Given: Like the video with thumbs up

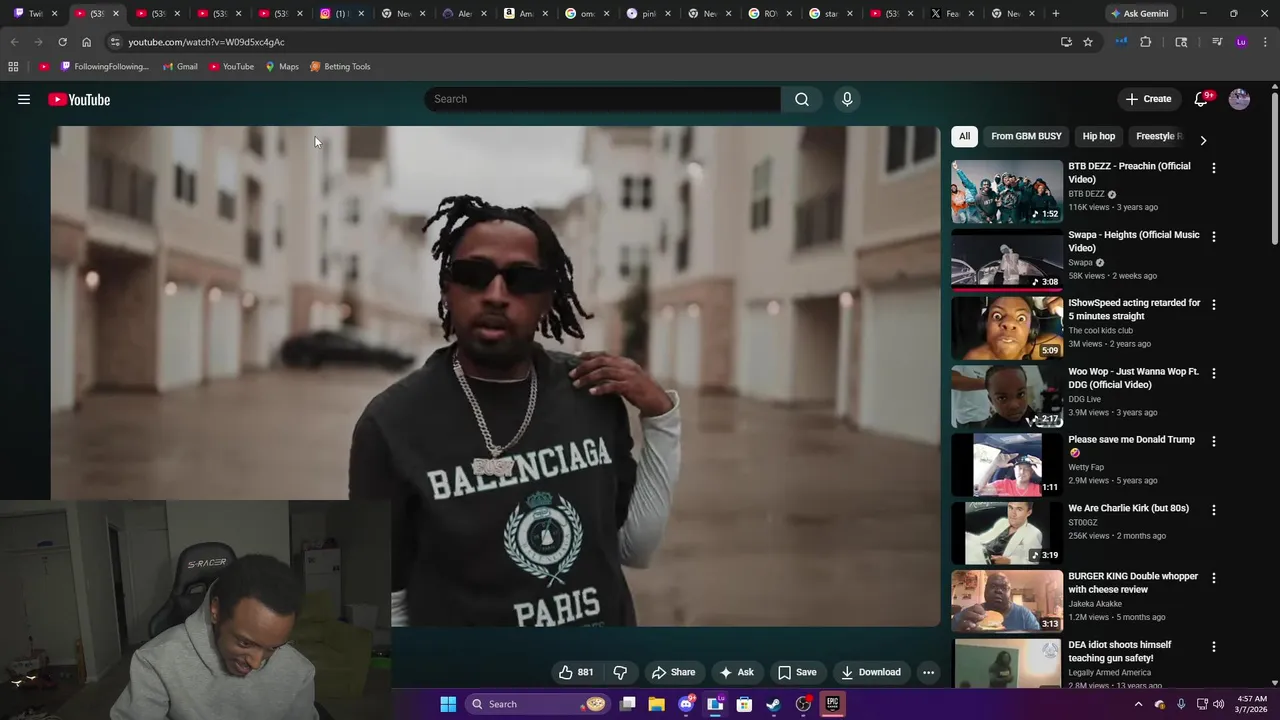Looking at the screenshot, I should tap(576, 672).
